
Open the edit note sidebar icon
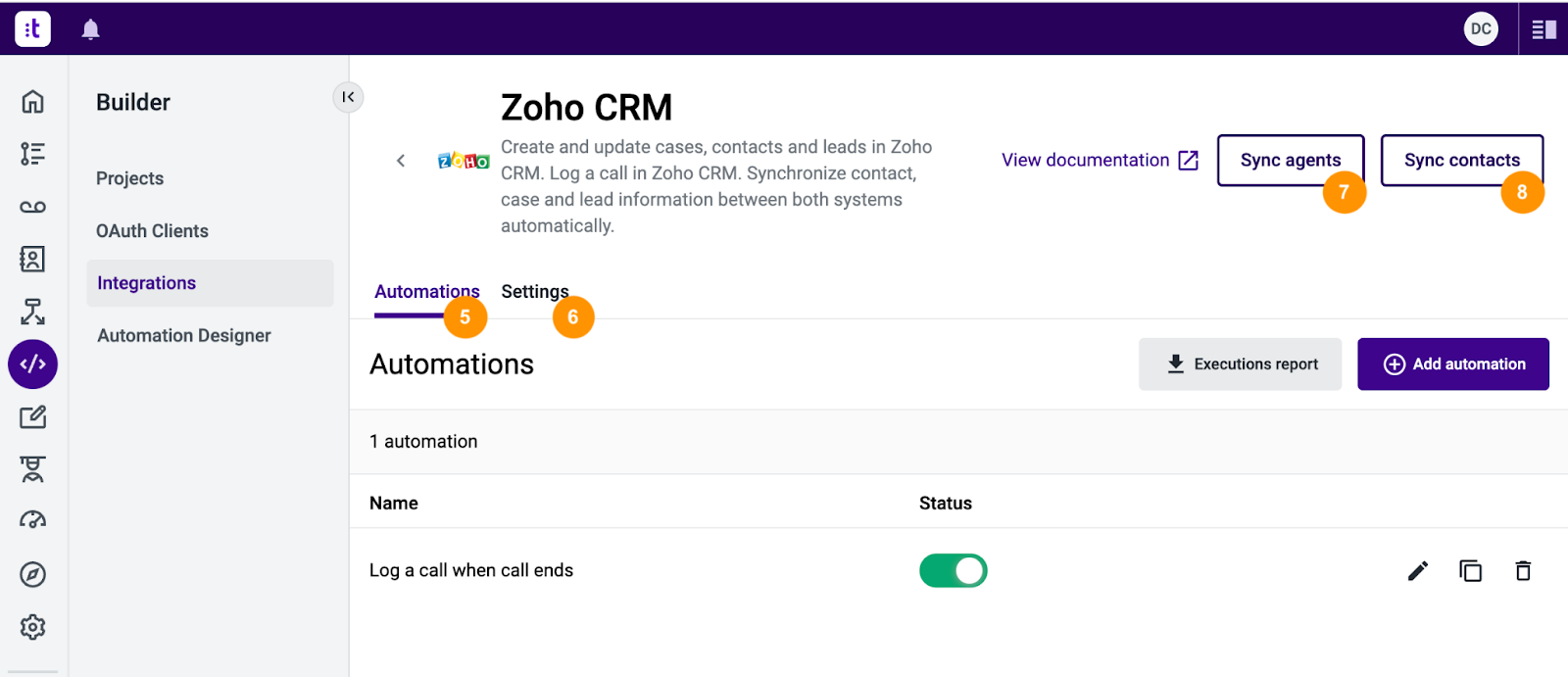33,416
